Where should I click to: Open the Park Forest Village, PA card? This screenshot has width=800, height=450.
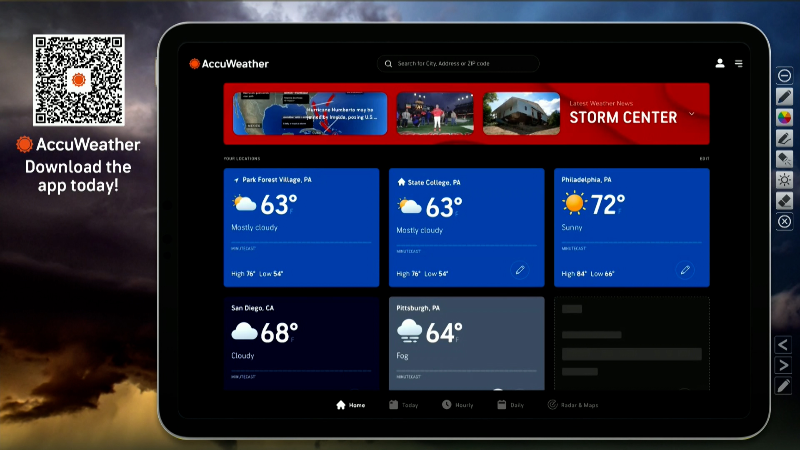(x=302, y=228)
